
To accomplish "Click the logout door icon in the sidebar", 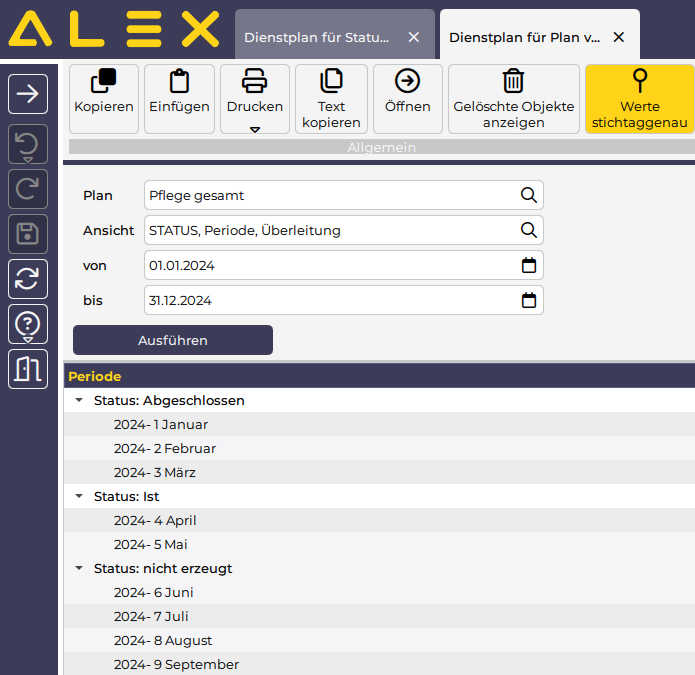I will click(x=28, y=369).
